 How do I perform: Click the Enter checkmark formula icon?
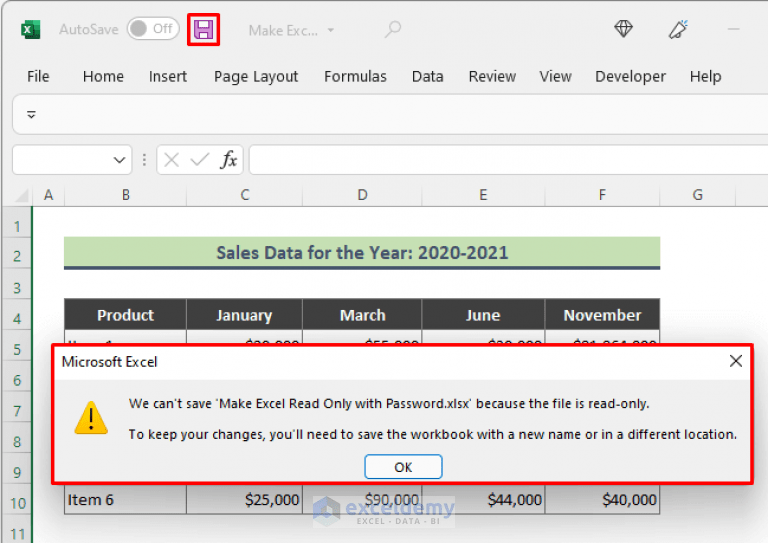(200, 160)
